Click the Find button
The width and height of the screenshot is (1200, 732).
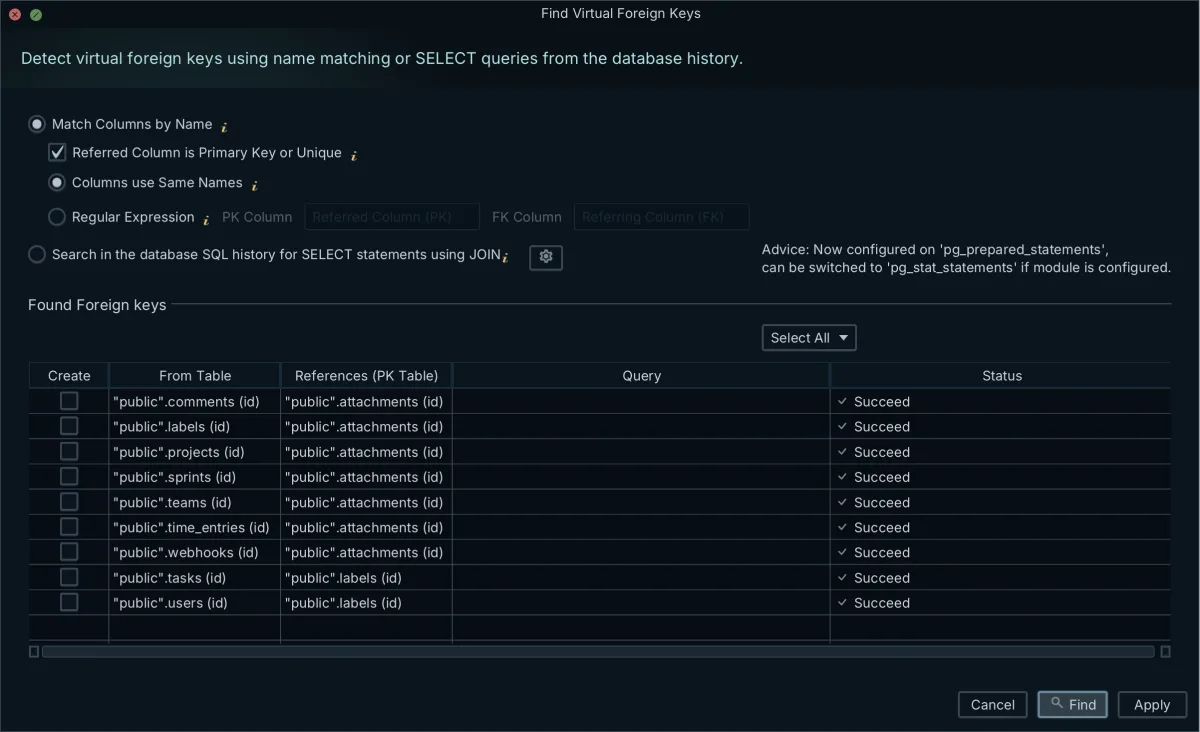coord(1071,705)
